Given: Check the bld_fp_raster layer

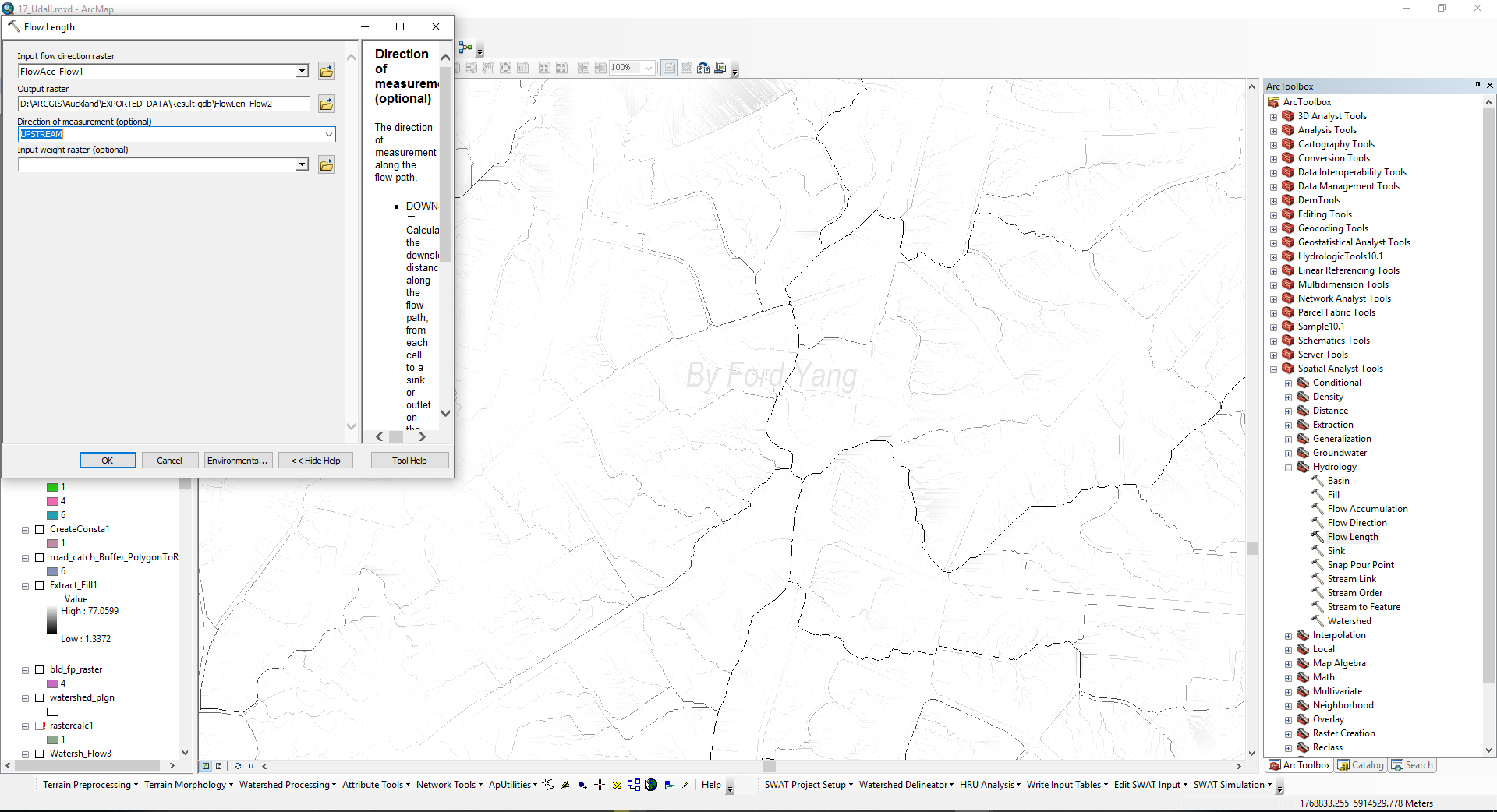Looking at the screenshot, I should 39,669.
